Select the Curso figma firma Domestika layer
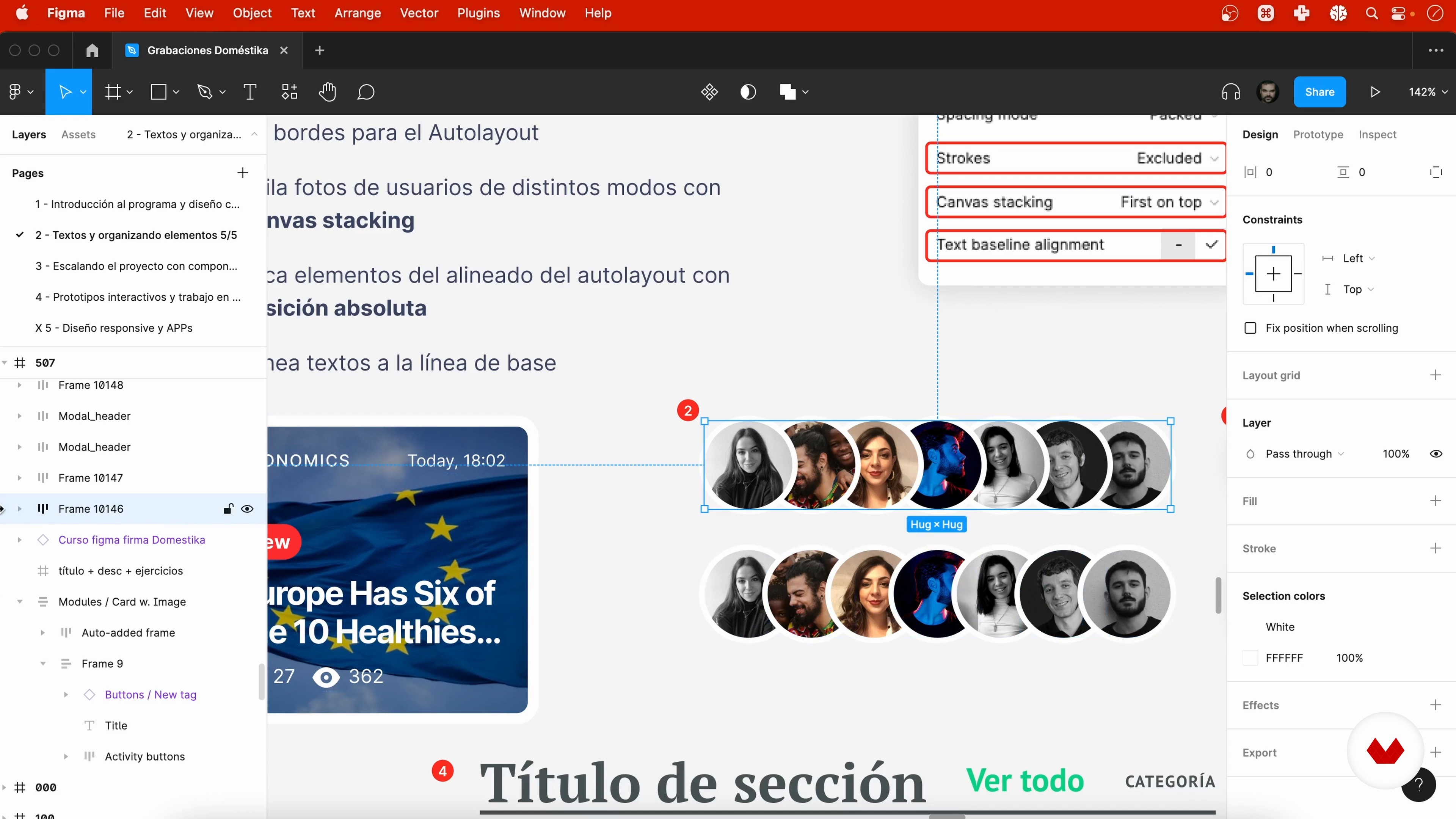 (132, 540)
